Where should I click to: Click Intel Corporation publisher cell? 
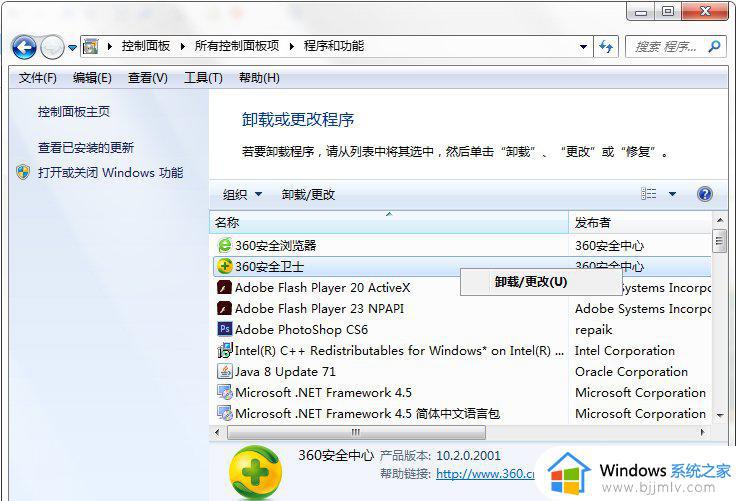[625, 350]
